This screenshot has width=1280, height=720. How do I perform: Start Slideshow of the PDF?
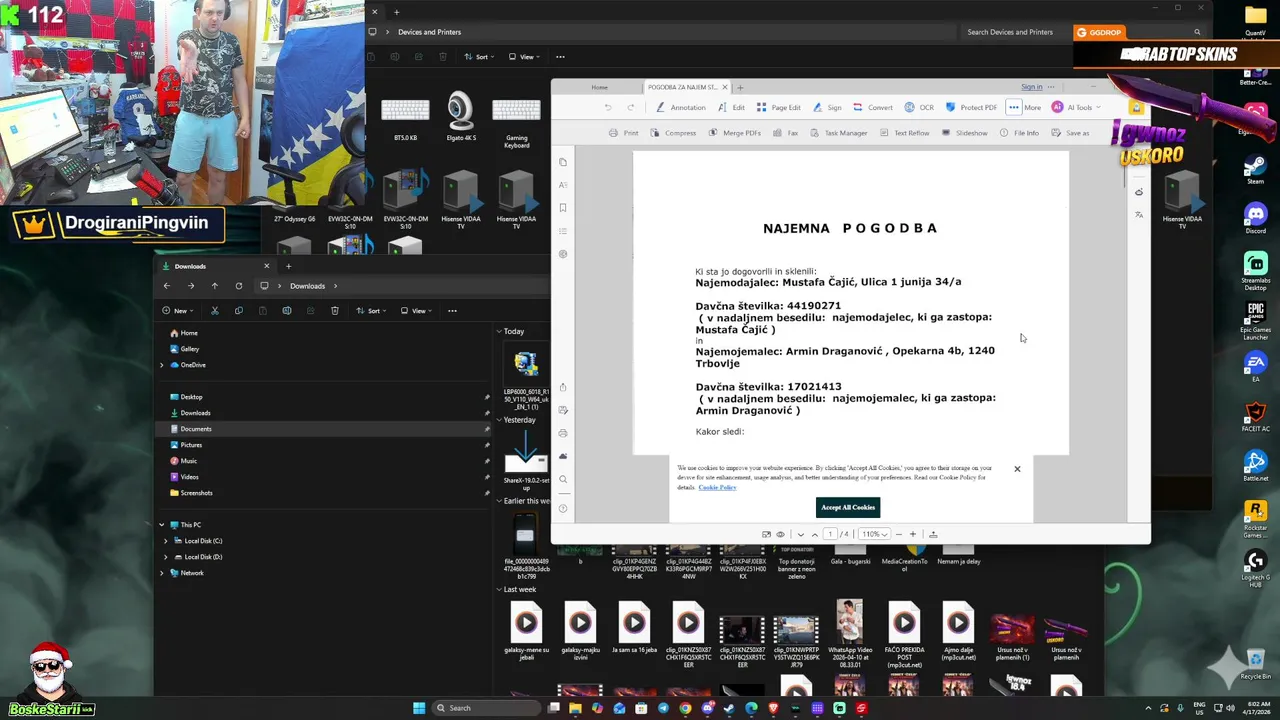click(965, 133)
